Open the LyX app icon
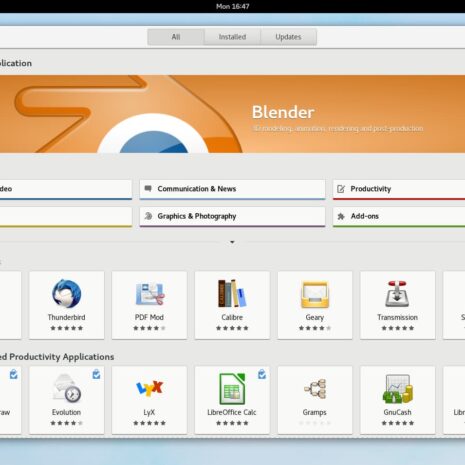 point(149,388)
